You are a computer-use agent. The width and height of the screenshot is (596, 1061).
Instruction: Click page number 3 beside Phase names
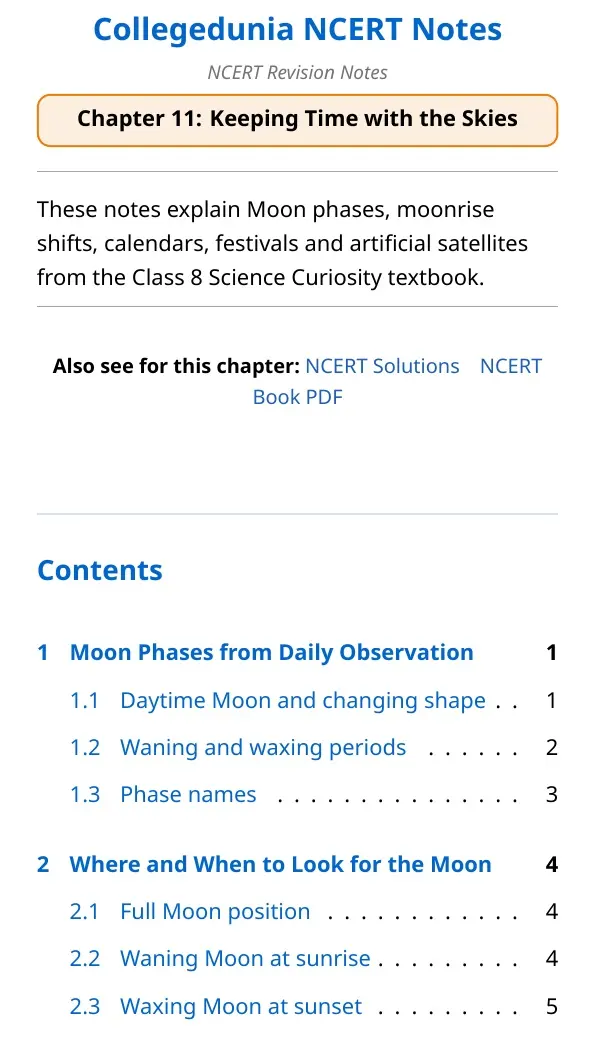551,794
